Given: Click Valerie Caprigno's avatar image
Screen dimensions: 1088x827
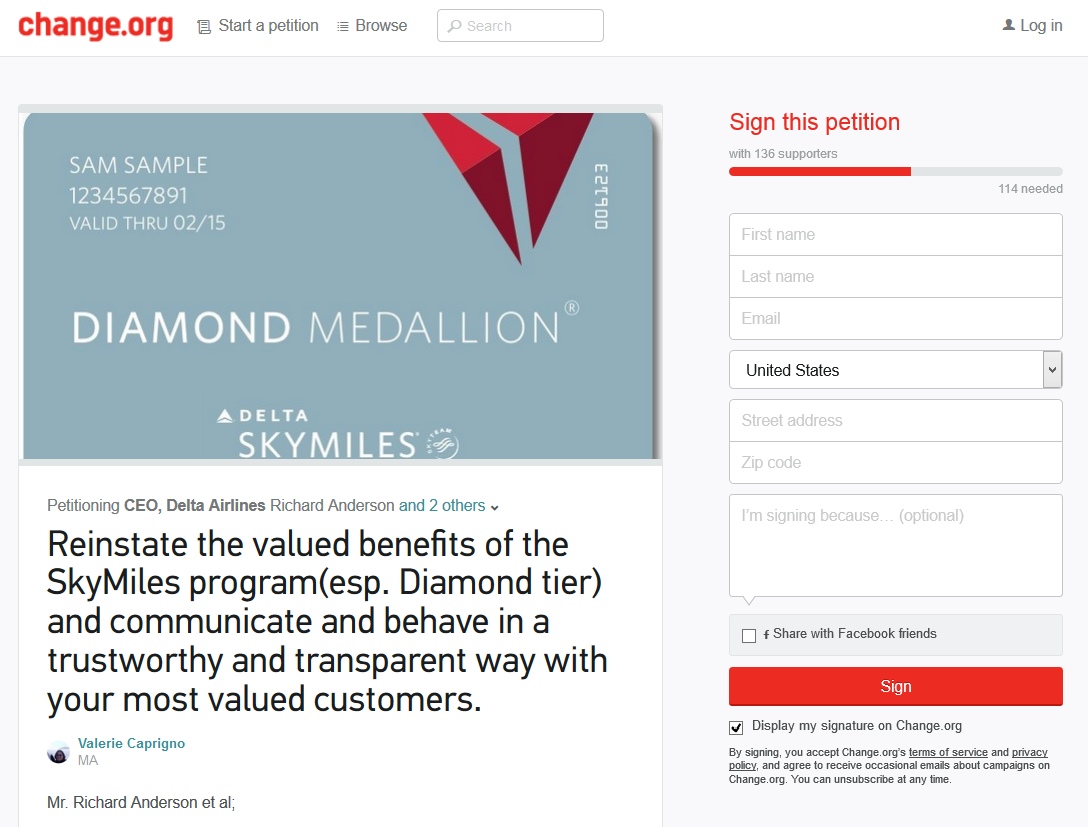Looking at the screenshot, I should (58, 752).
